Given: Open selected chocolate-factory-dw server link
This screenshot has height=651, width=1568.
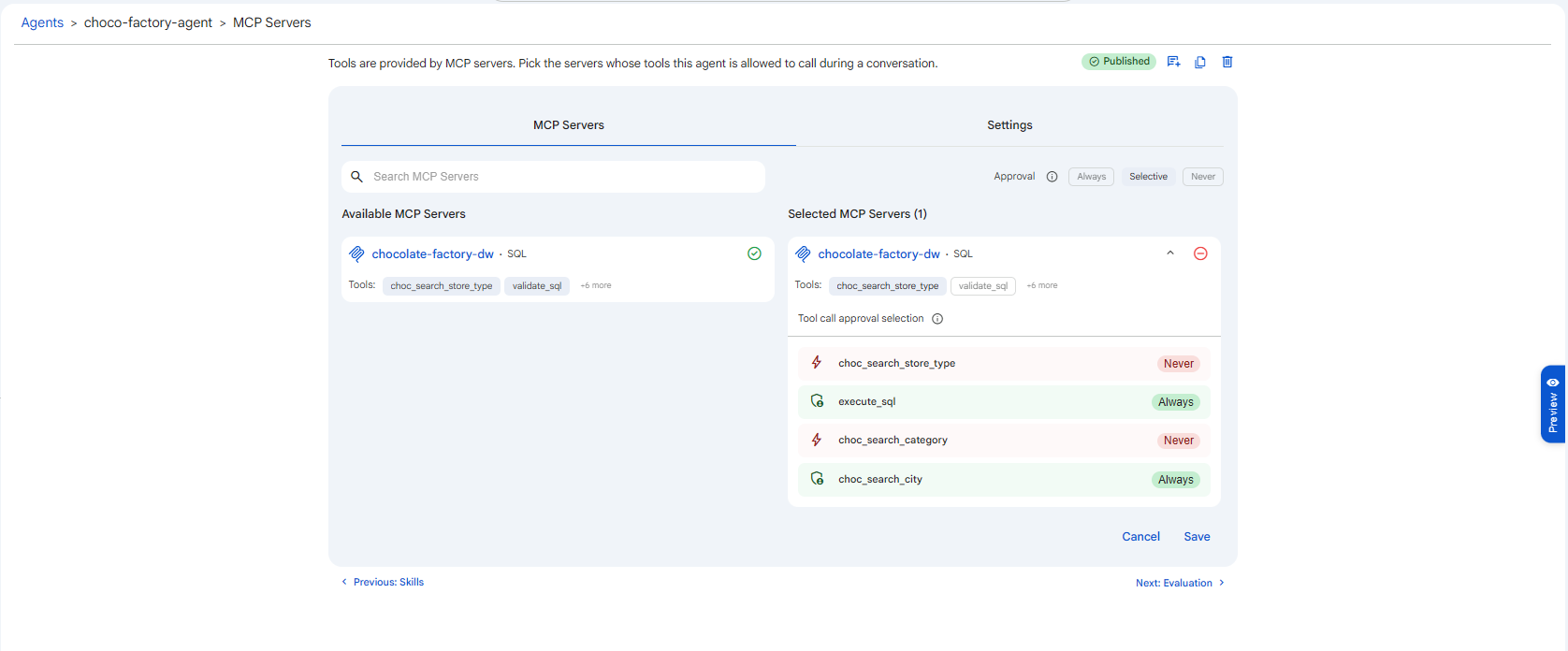Looking at the screenshot, I should 878,253.
